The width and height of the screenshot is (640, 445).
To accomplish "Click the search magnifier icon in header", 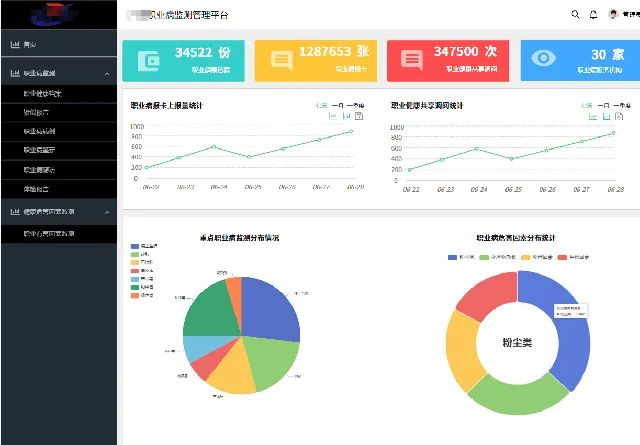I will (x=575, y=15).
